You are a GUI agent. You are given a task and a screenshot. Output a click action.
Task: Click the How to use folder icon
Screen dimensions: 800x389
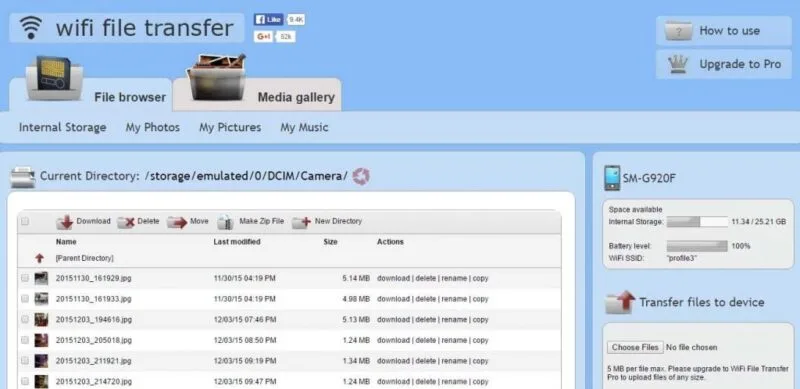[x=678, y=31]
